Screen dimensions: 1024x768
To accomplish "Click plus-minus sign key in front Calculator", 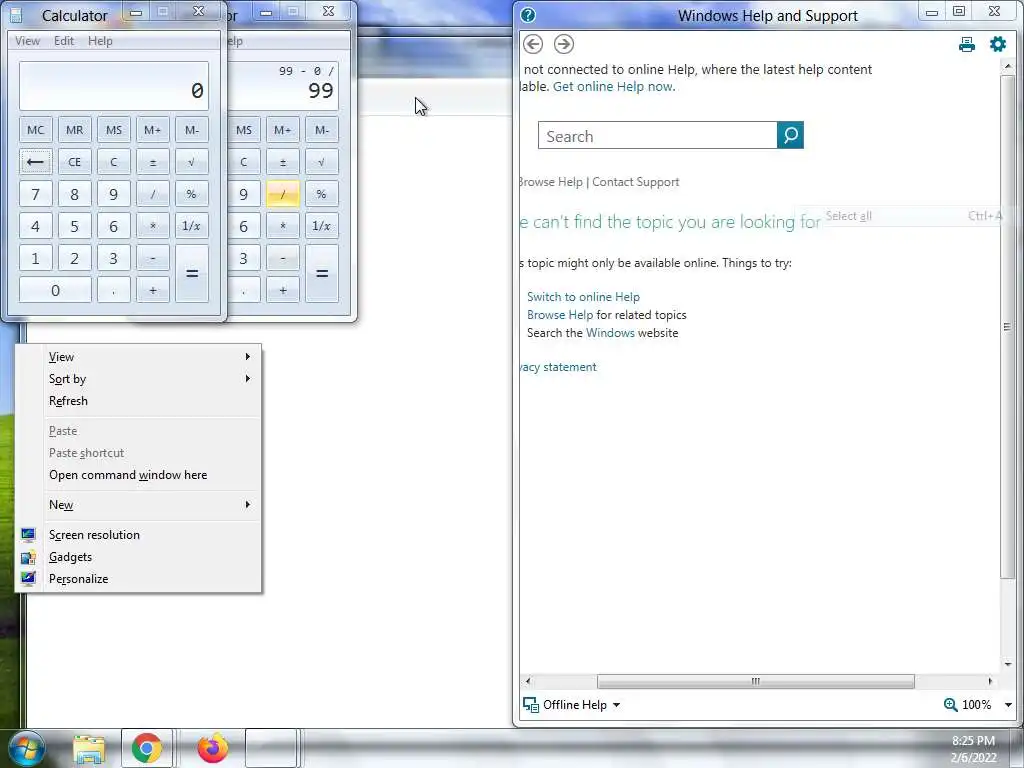I will click(153, 162).
